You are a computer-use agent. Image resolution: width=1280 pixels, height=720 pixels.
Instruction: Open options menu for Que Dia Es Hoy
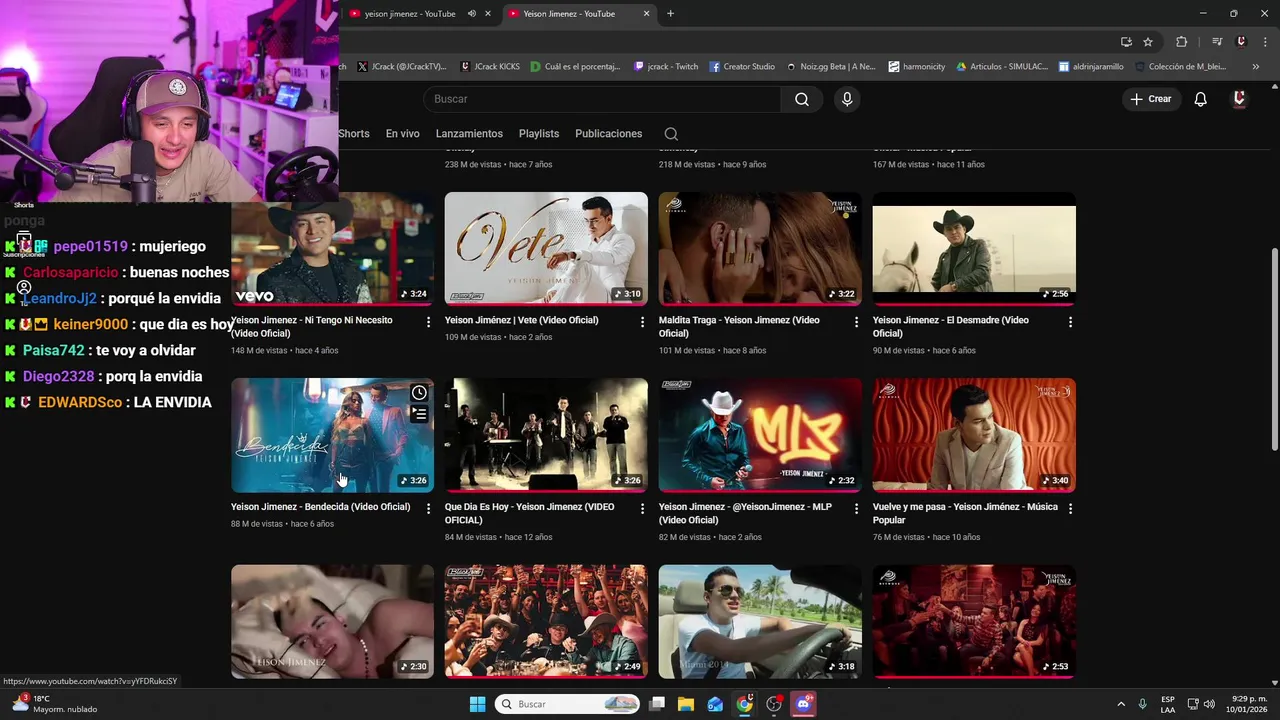click(x=642, y=508)
